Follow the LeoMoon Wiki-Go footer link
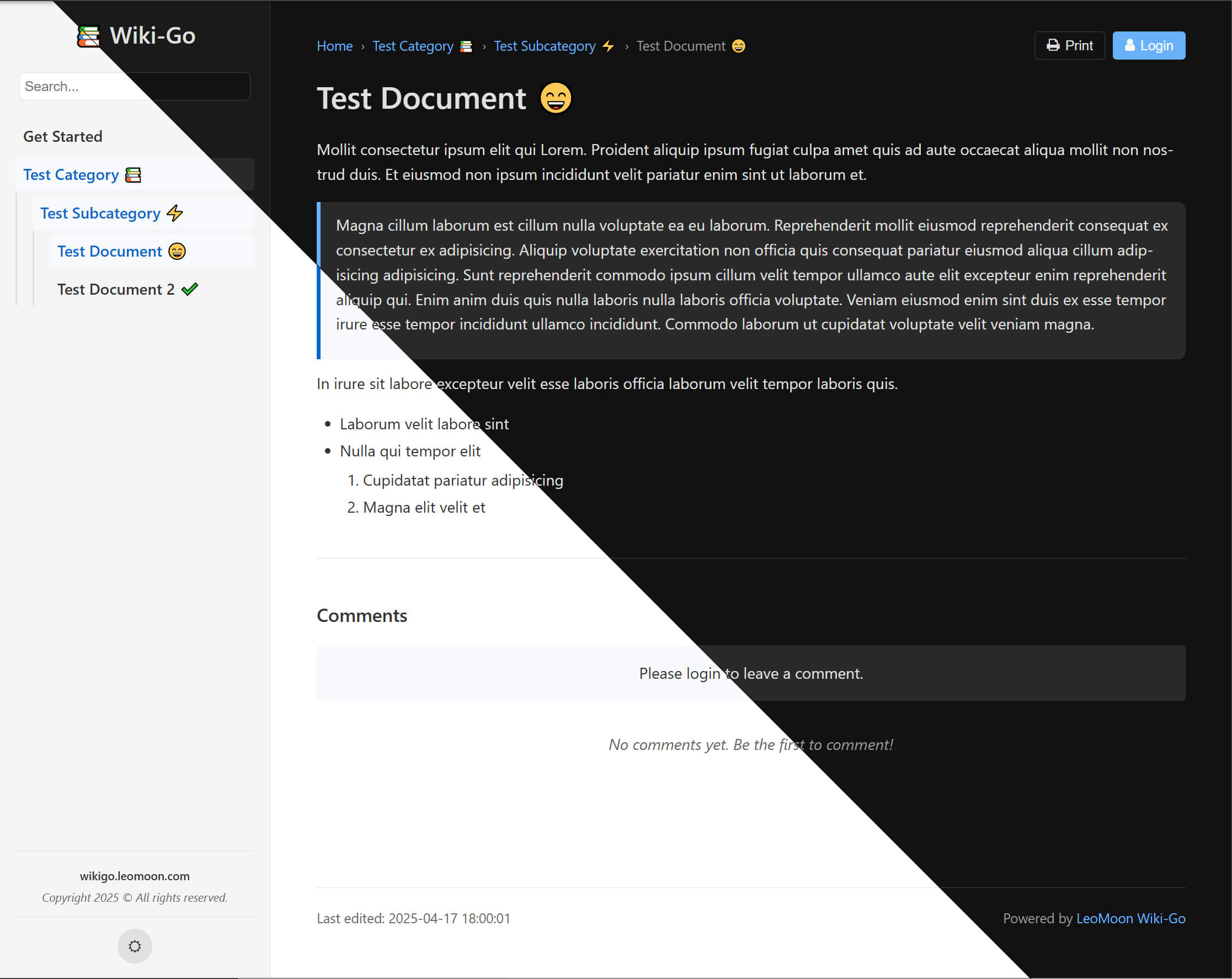Image resolution: width=1232 pixels, height=979 pixels. (1130, 918)
